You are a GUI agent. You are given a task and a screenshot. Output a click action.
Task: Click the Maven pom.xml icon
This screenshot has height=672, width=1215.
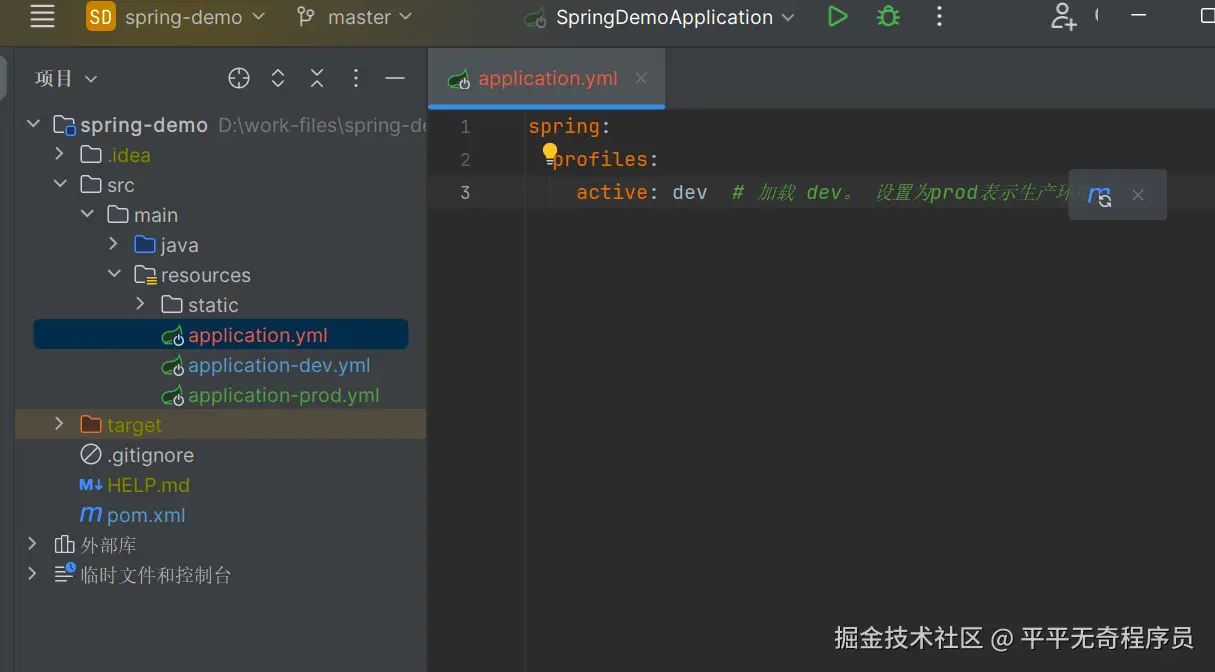coord(91,514)
